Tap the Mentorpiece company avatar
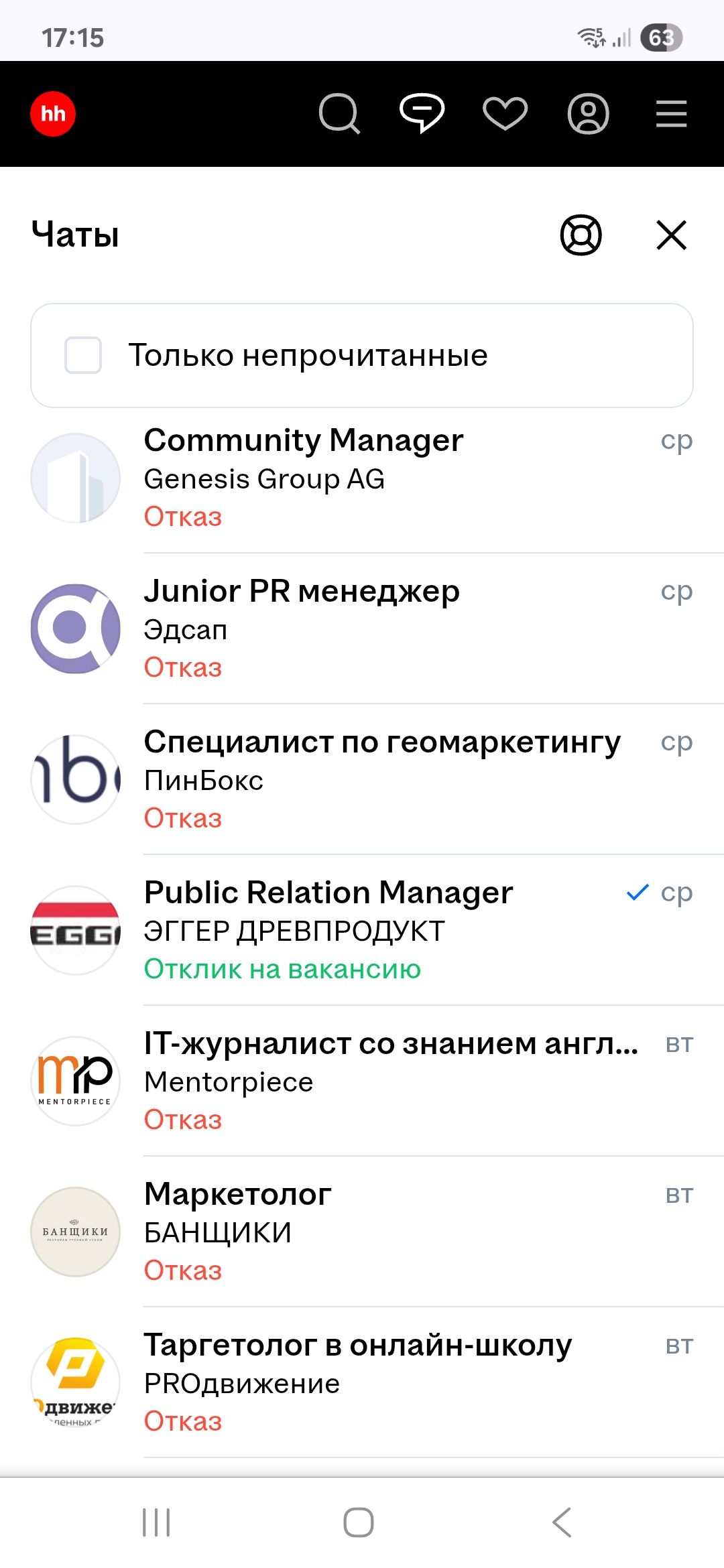Screen dimensions: 724x1568 pos(76,1081)
